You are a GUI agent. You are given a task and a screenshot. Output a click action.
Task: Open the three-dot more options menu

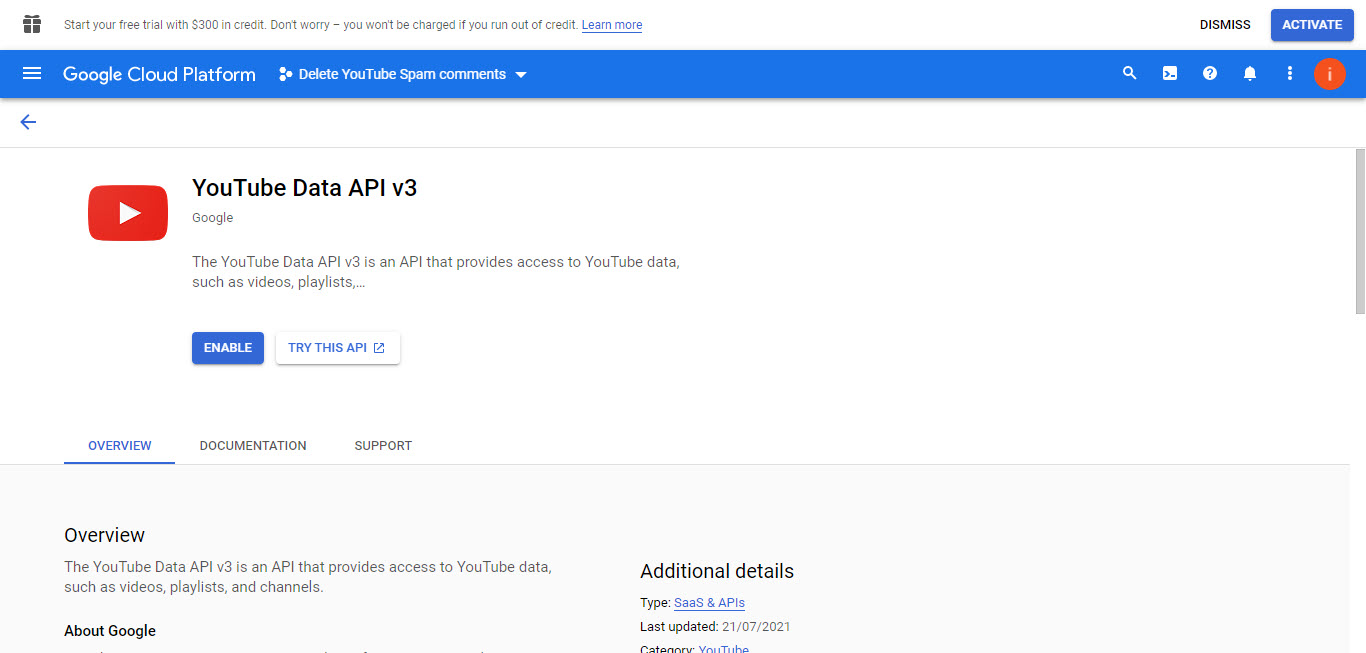(x=1290, y=74)
